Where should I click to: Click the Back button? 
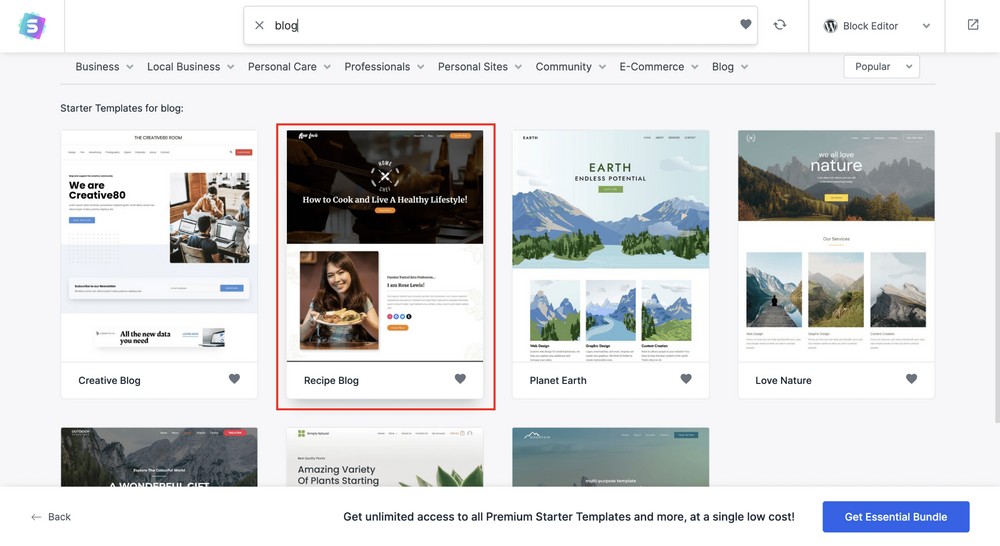point(51,517)
